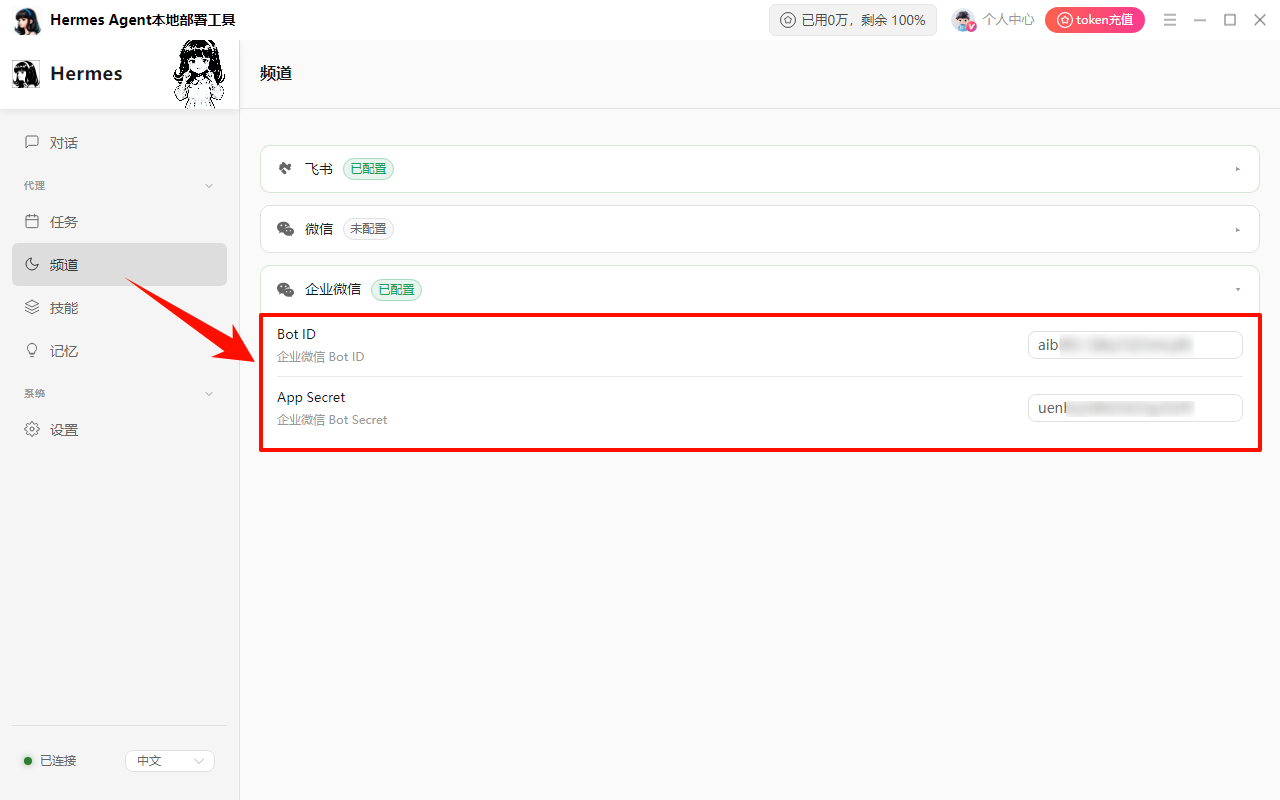Maximize the Hermes Agent window
This screenshot has height=800, width=1280.
pyautogui.click(x=1230, y=20)
